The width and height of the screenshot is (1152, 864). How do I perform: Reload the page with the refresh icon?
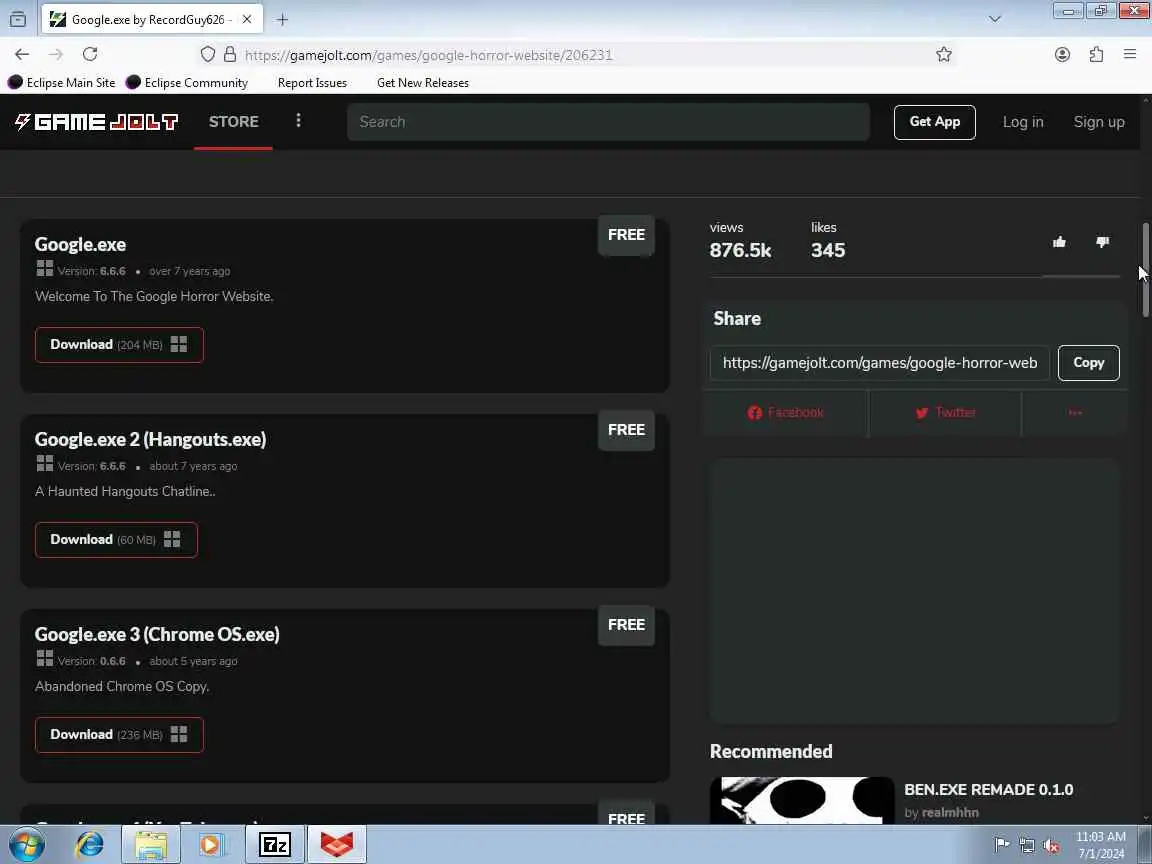click(90, 54)
